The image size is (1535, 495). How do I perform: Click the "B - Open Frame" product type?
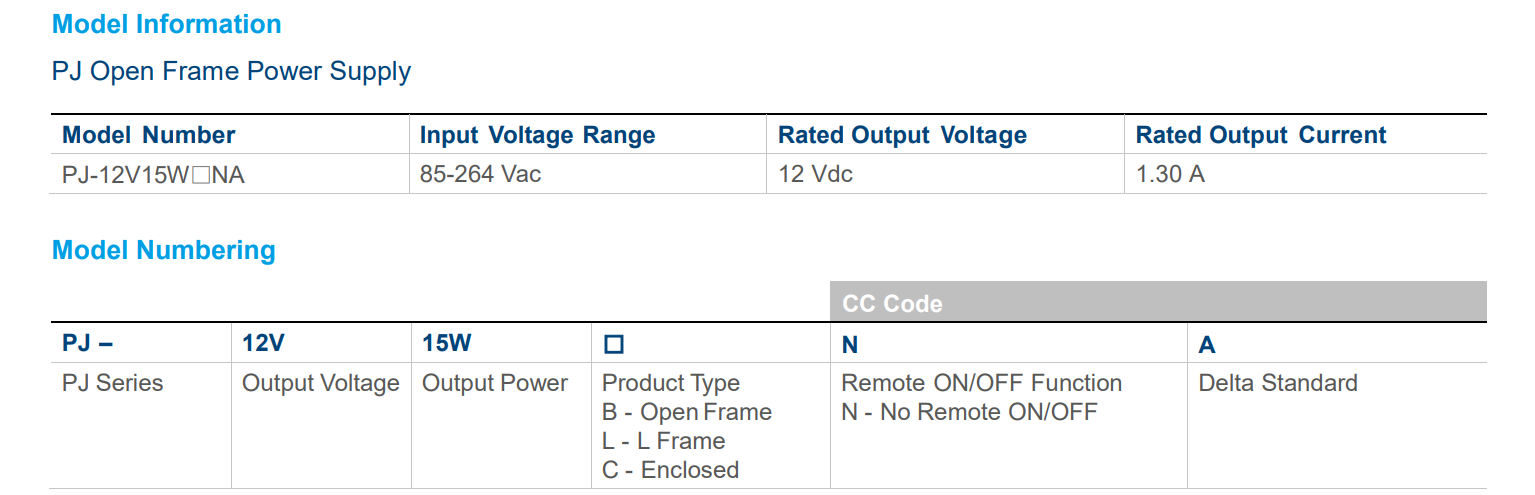(x=687, y=412)
